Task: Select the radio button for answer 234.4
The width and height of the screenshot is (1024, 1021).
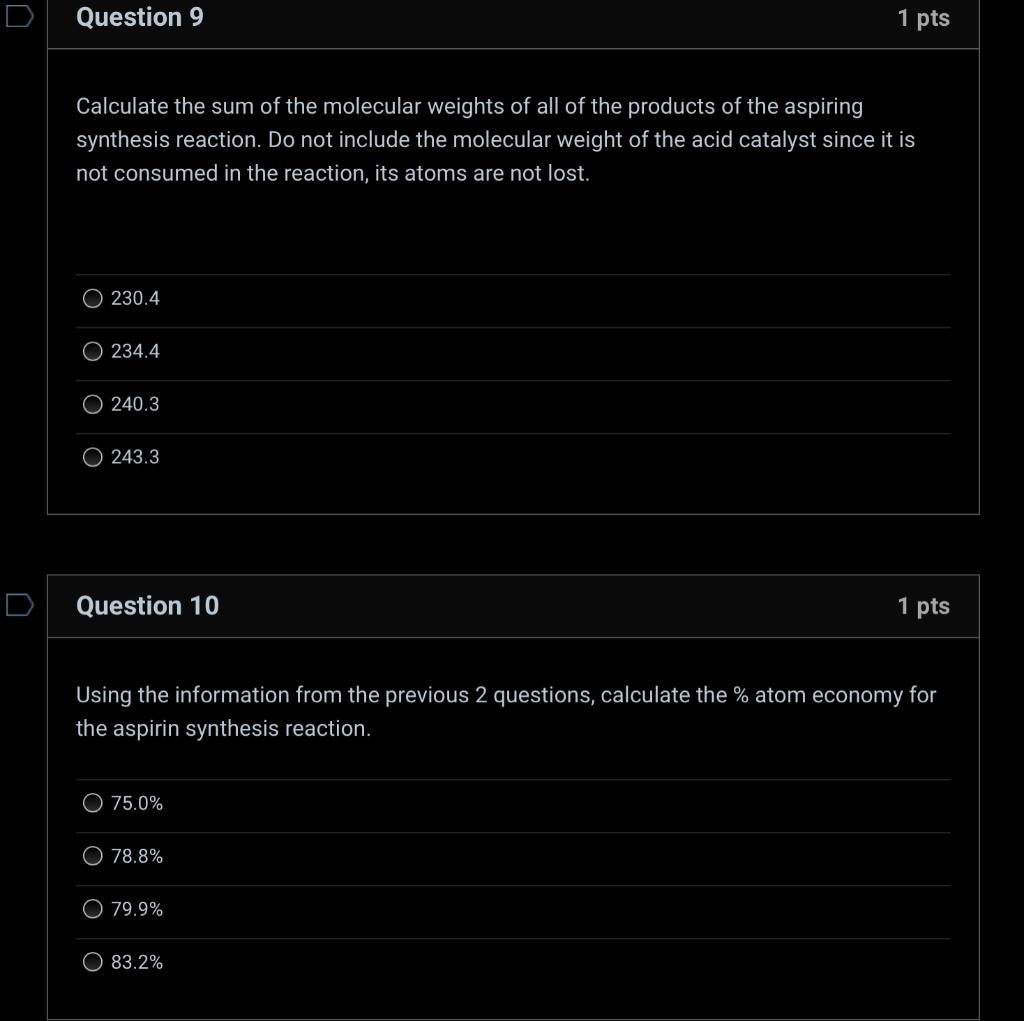Action: pyautogui.click(x=93, y=350)
